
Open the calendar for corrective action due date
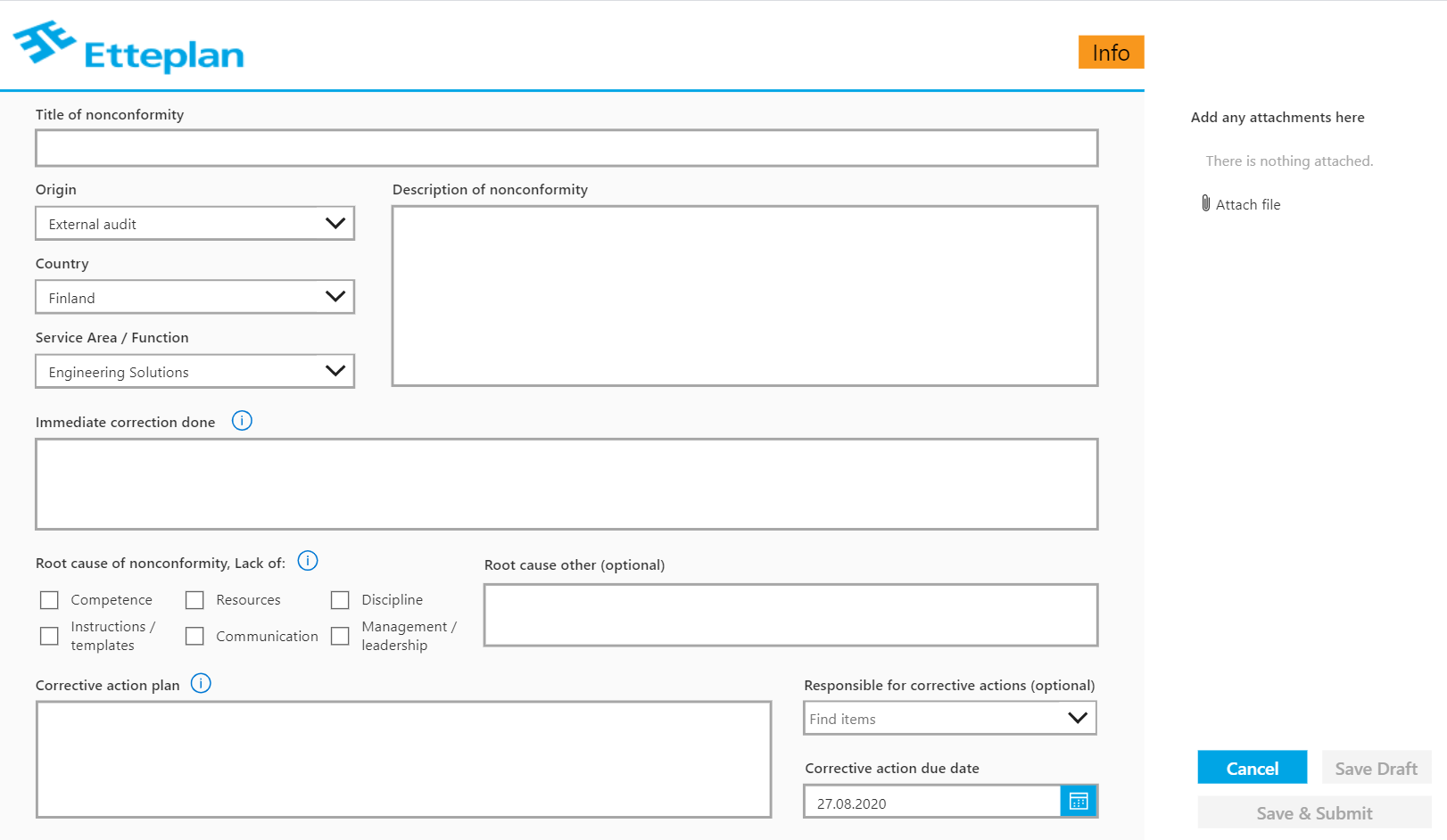(1079, 801)
